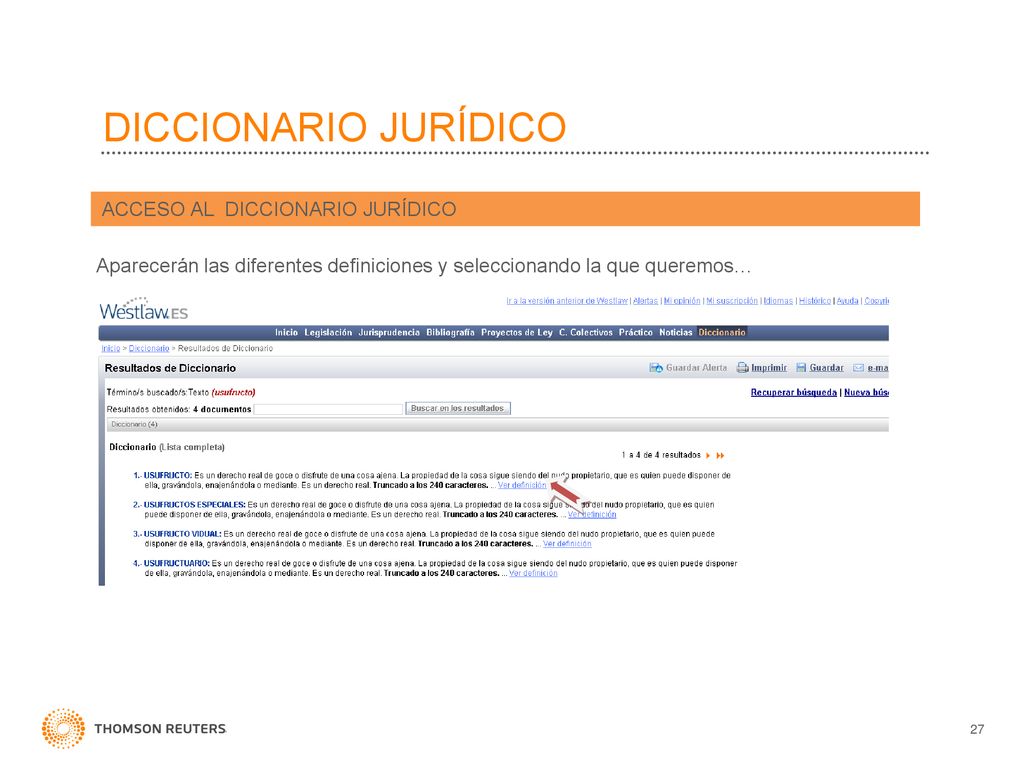This screenshot has height=768, width=1024.
Task: Open the Noticias section
Action: coord(675,332)
